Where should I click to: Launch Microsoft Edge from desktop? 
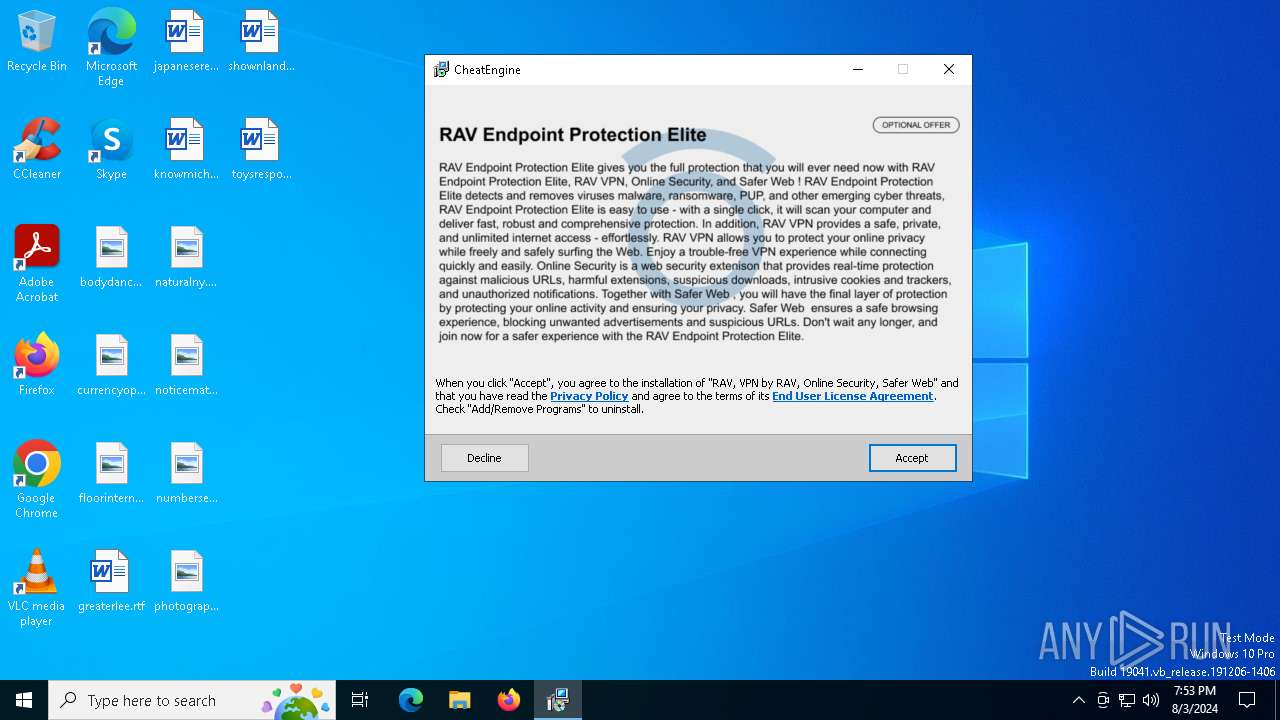[x=111, y=48]
